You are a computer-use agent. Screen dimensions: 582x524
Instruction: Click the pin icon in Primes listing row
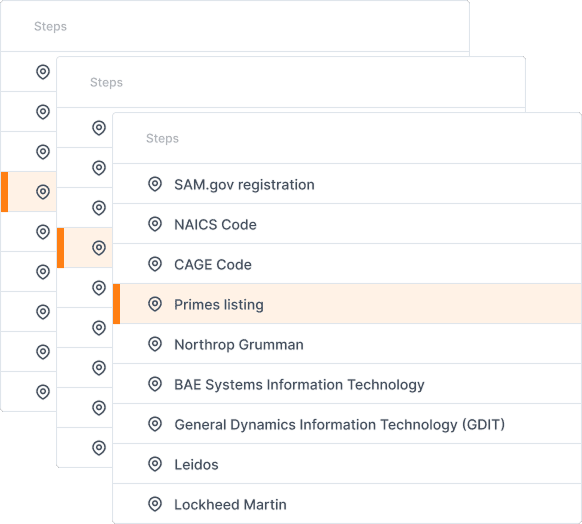click(155, 304)
